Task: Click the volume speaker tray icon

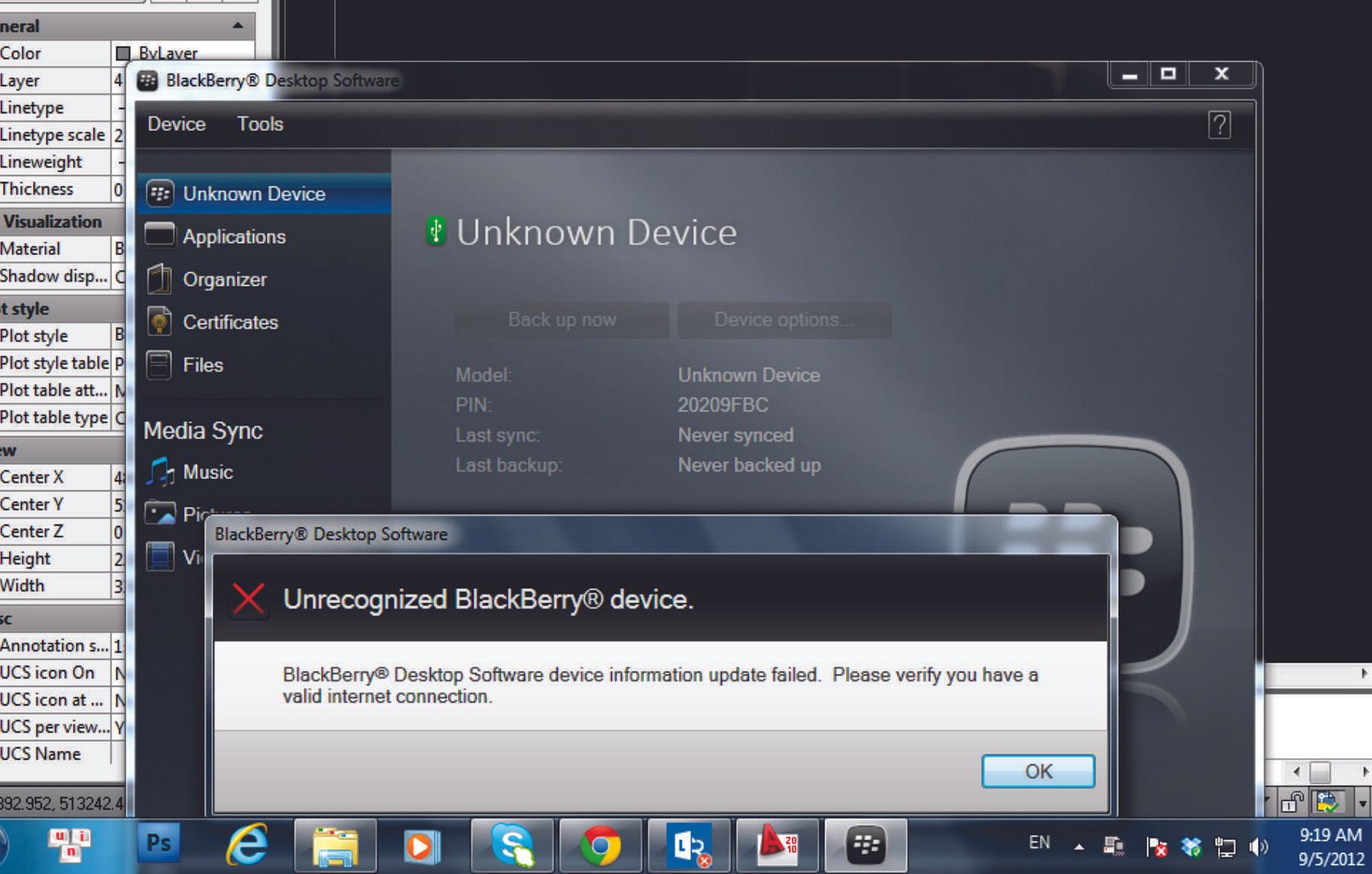Action: 1258,847
